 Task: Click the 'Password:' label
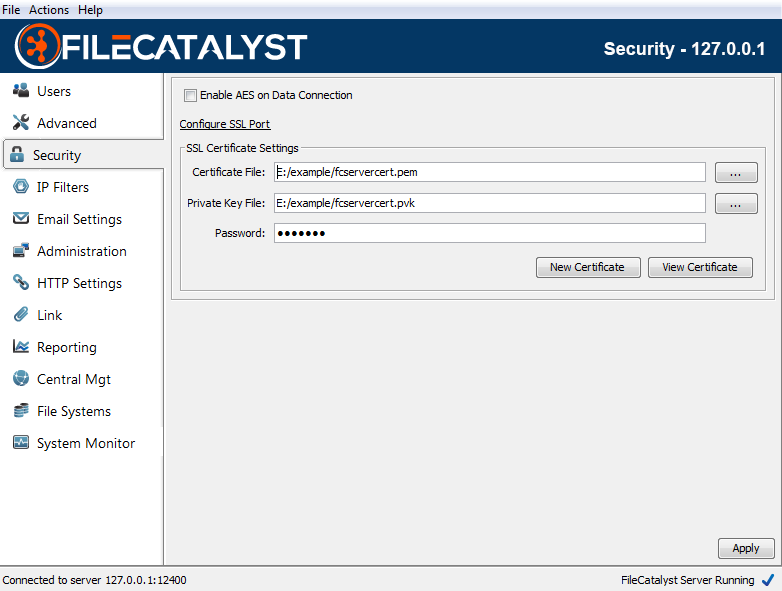(x=240, y=233)
